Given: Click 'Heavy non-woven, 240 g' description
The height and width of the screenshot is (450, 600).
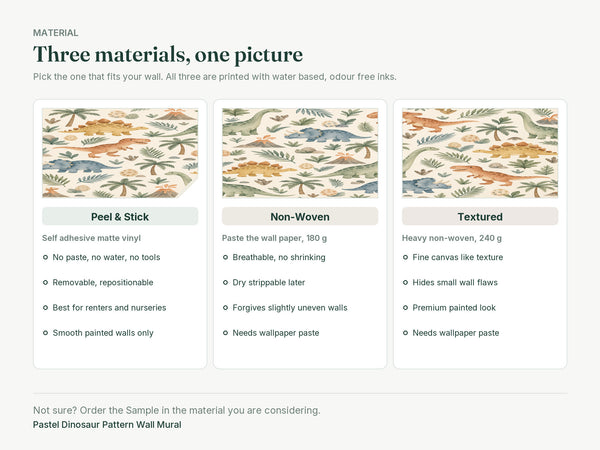Looking at the screenshot, I should [452, 238].
